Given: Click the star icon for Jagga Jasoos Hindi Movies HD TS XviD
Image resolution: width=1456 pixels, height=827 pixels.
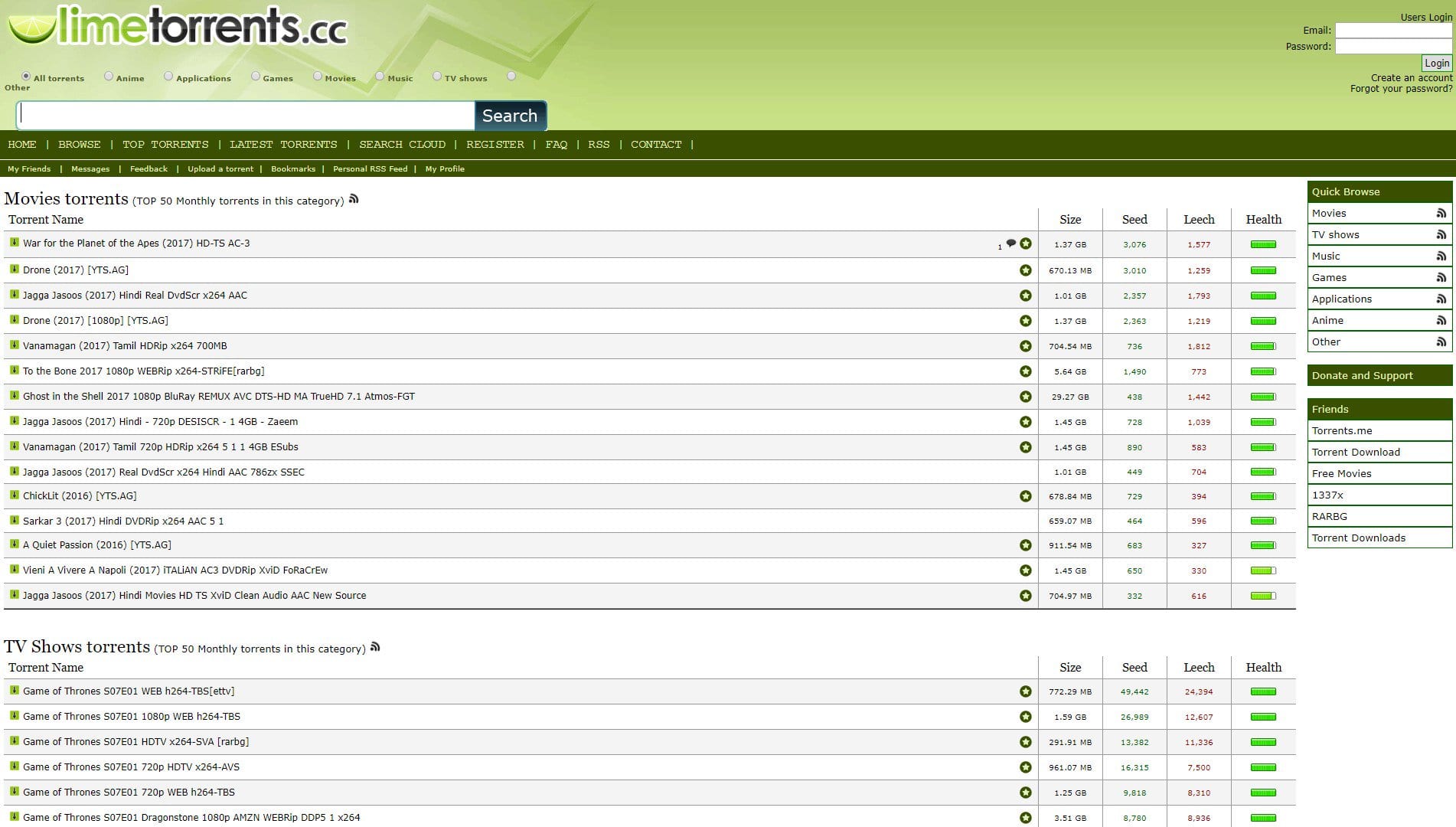Looking at the screenshot, I should click(1026, 596).
